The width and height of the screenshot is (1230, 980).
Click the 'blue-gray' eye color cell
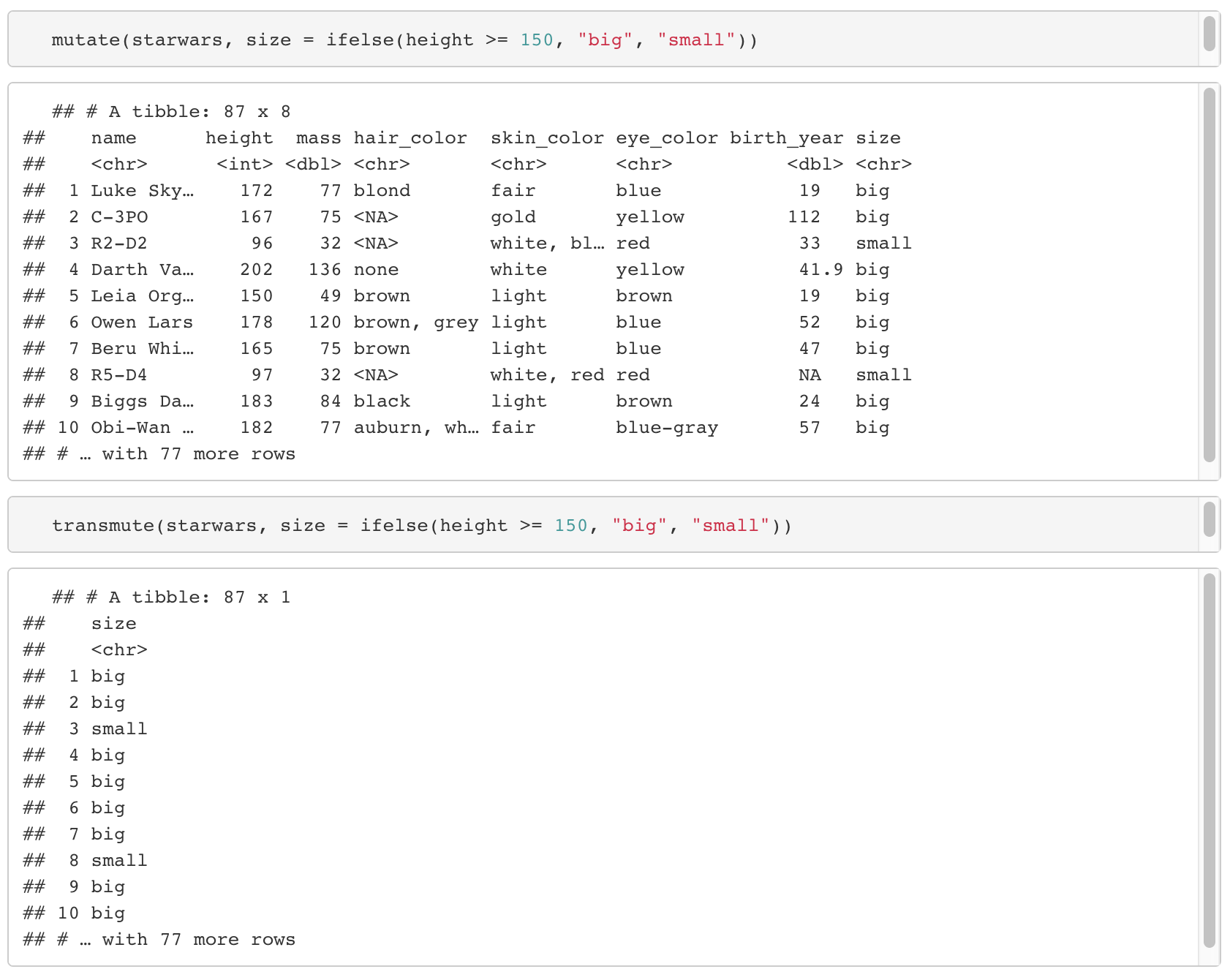tap(667, 427)
